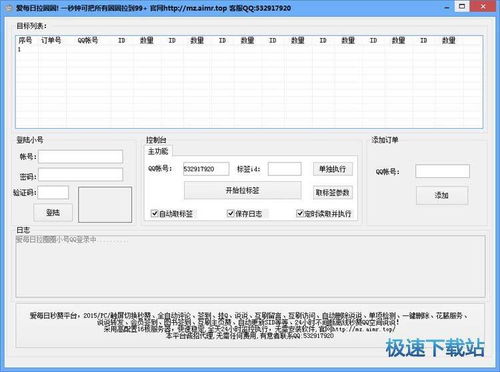This screenshot has height=372, width=500.
Task: Click the title bar application icon
Action: 8,8
